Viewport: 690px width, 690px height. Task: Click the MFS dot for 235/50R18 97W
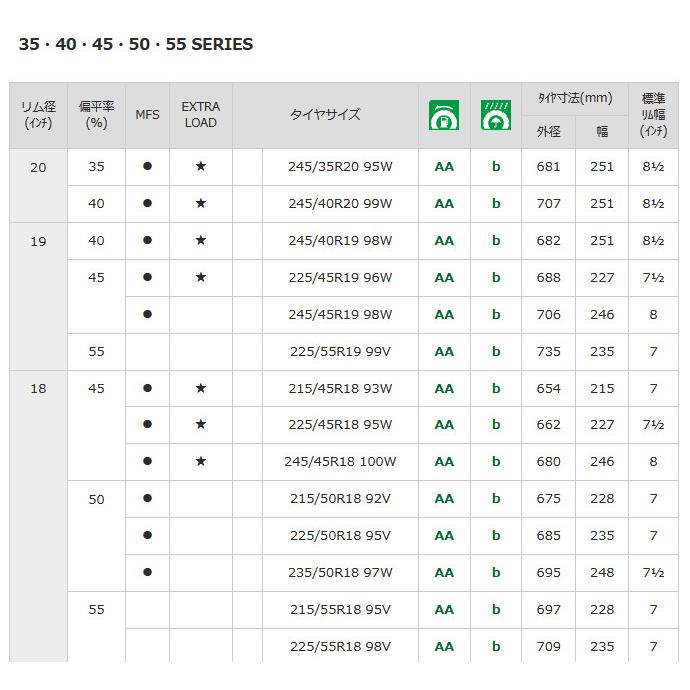coord(147,572)
